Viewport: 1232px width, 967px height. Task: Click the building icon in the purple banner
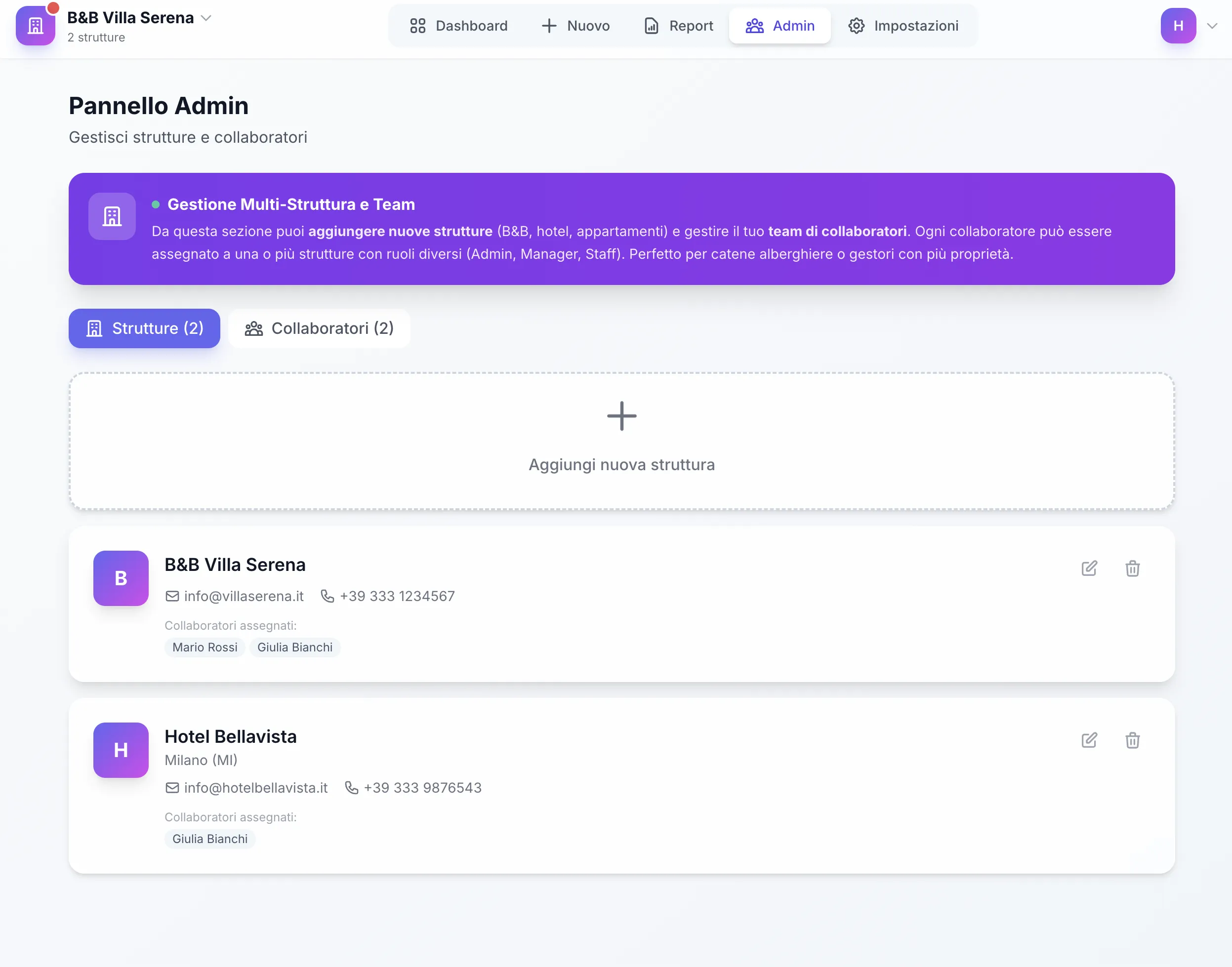pos(112,216)
